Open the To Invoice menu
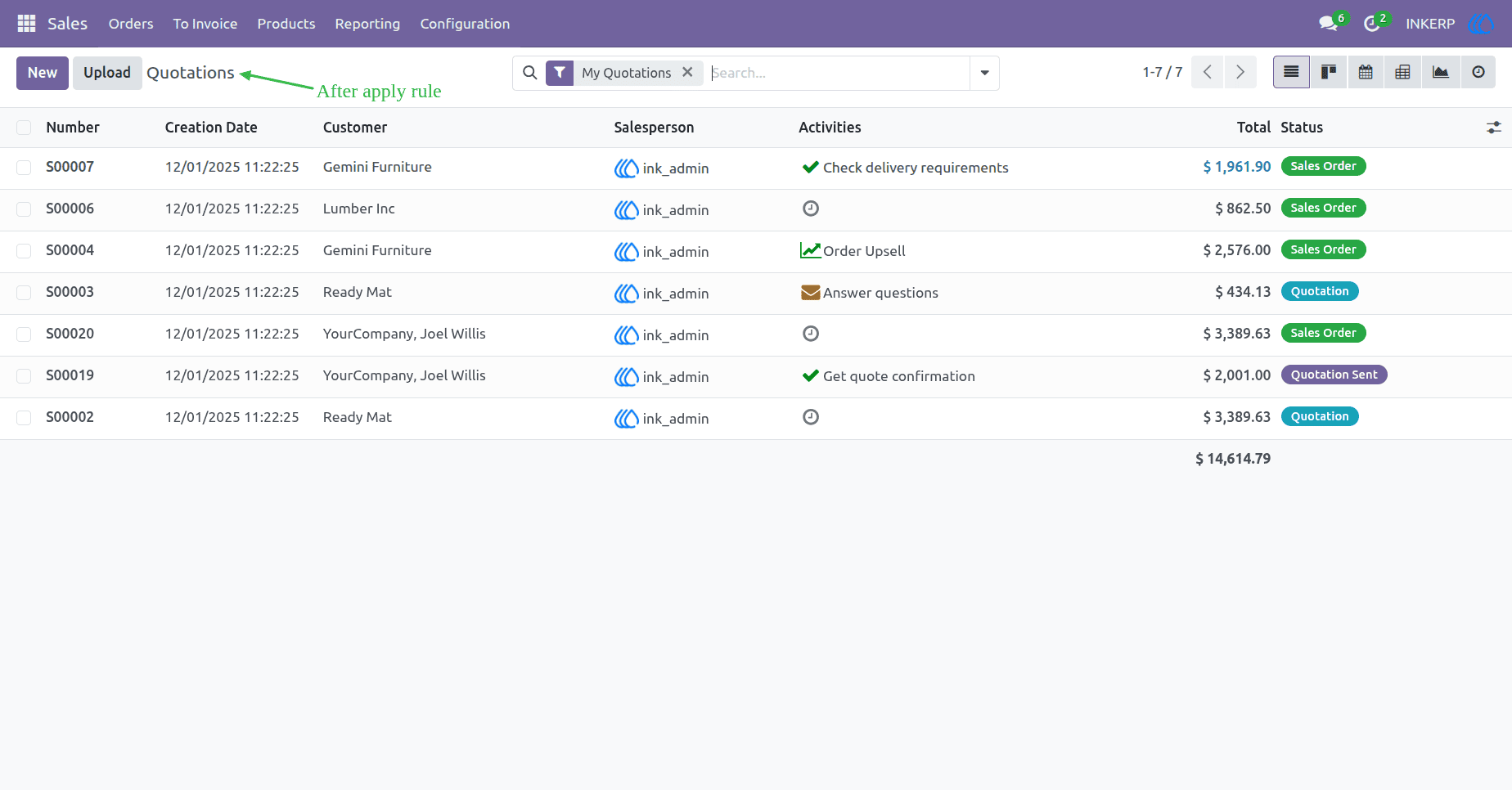This screenshot has height=790, width=1512. pyautogui.click(x=205, y=24)
